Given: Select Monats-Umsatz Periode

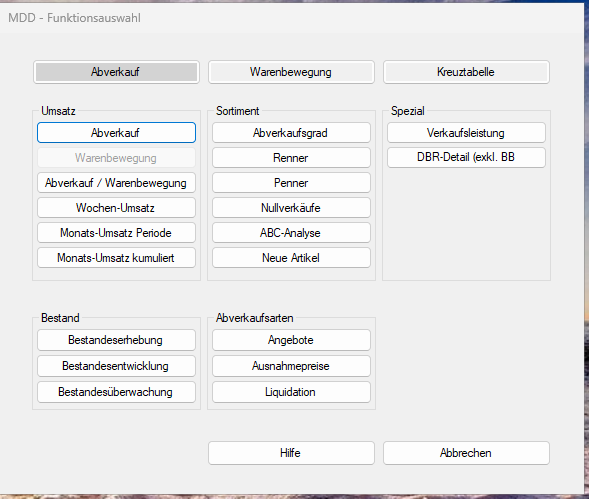Looking at the screenshot, I should pos(116,233).
